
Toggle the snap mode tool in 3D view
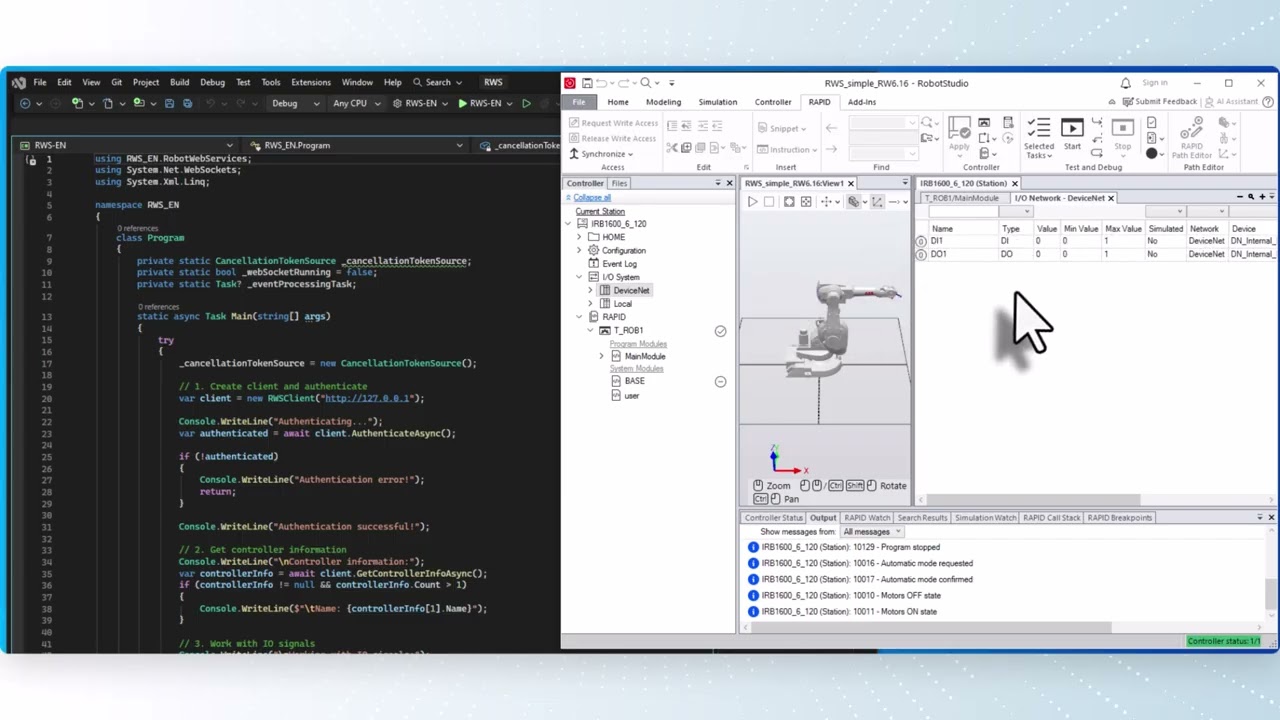(x=878, y=202)
